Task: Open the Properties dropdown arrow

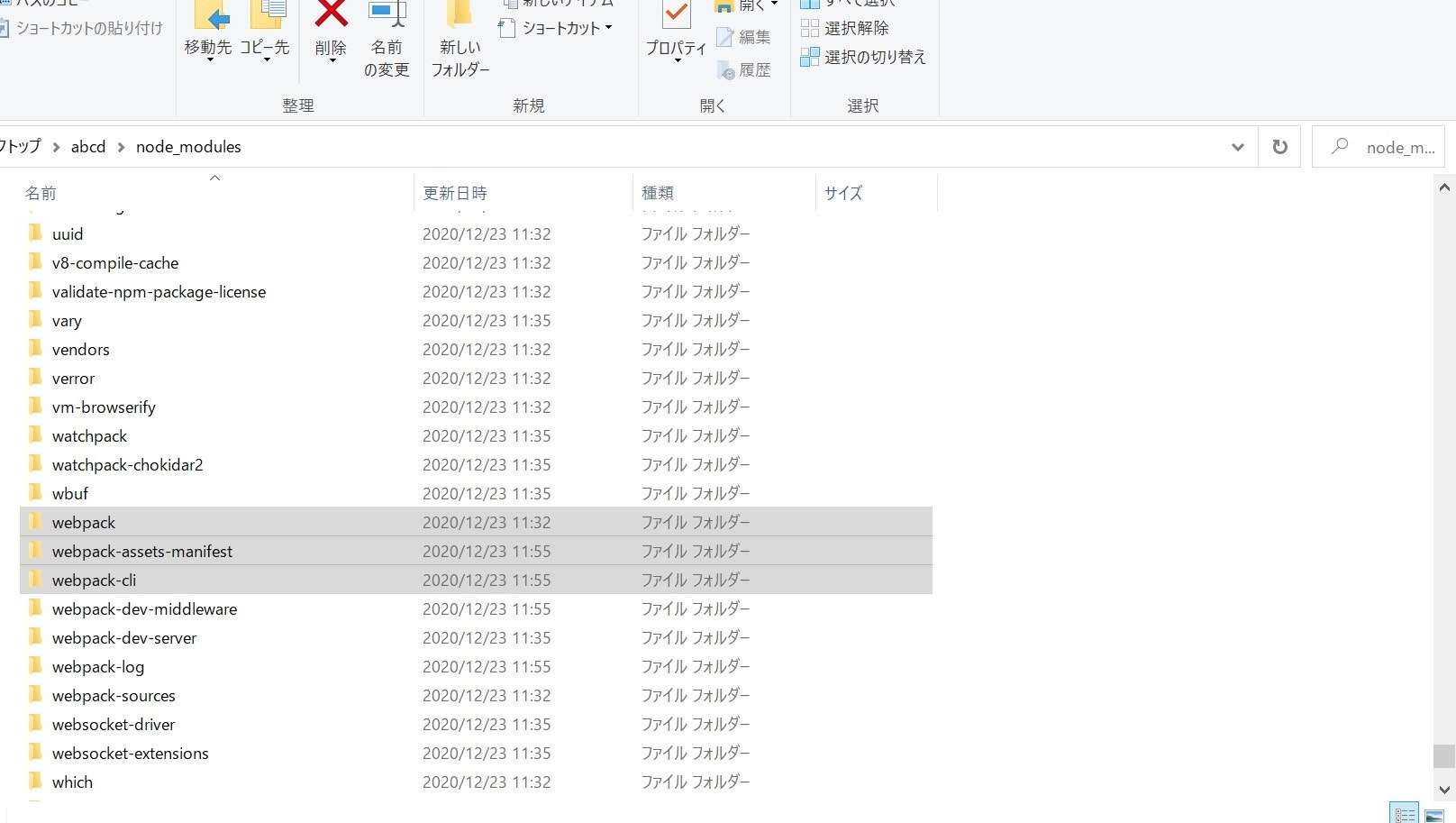Action: (677, 61)
